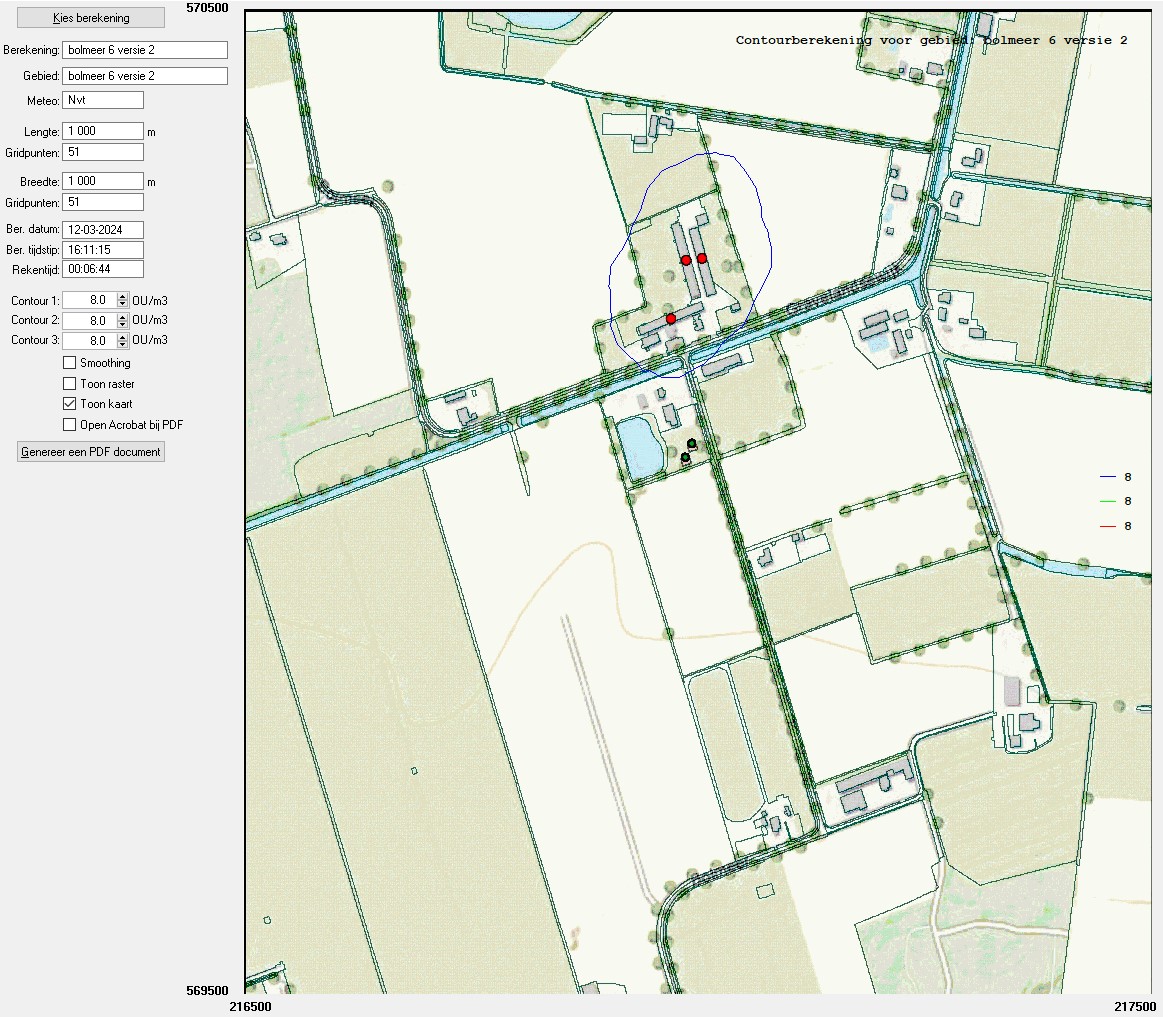Select the red source dot on left long barn
Screen dimensions: 1163x1017
pyautogui.click(x=686, y=260)
